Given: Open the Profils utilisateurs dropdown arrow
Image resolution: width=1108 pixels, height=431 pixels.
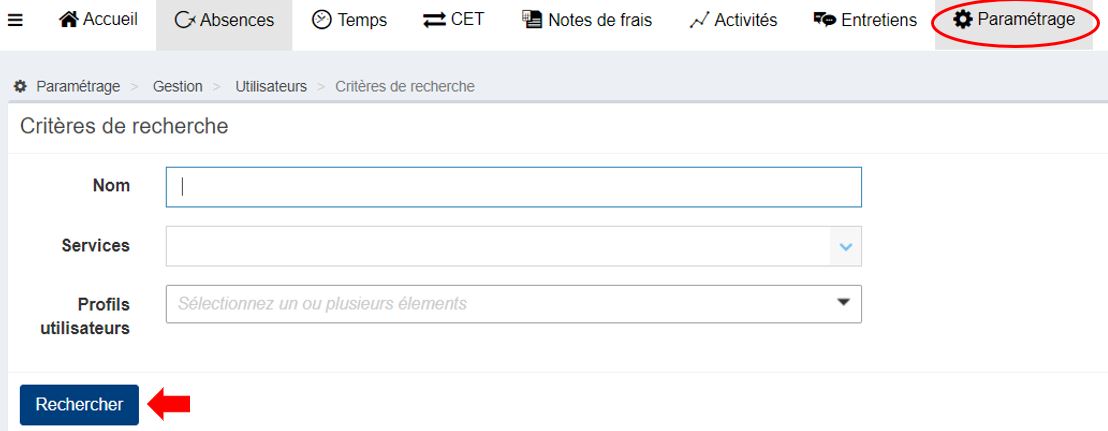Looking at the screenshot, I should pos(843,302).
